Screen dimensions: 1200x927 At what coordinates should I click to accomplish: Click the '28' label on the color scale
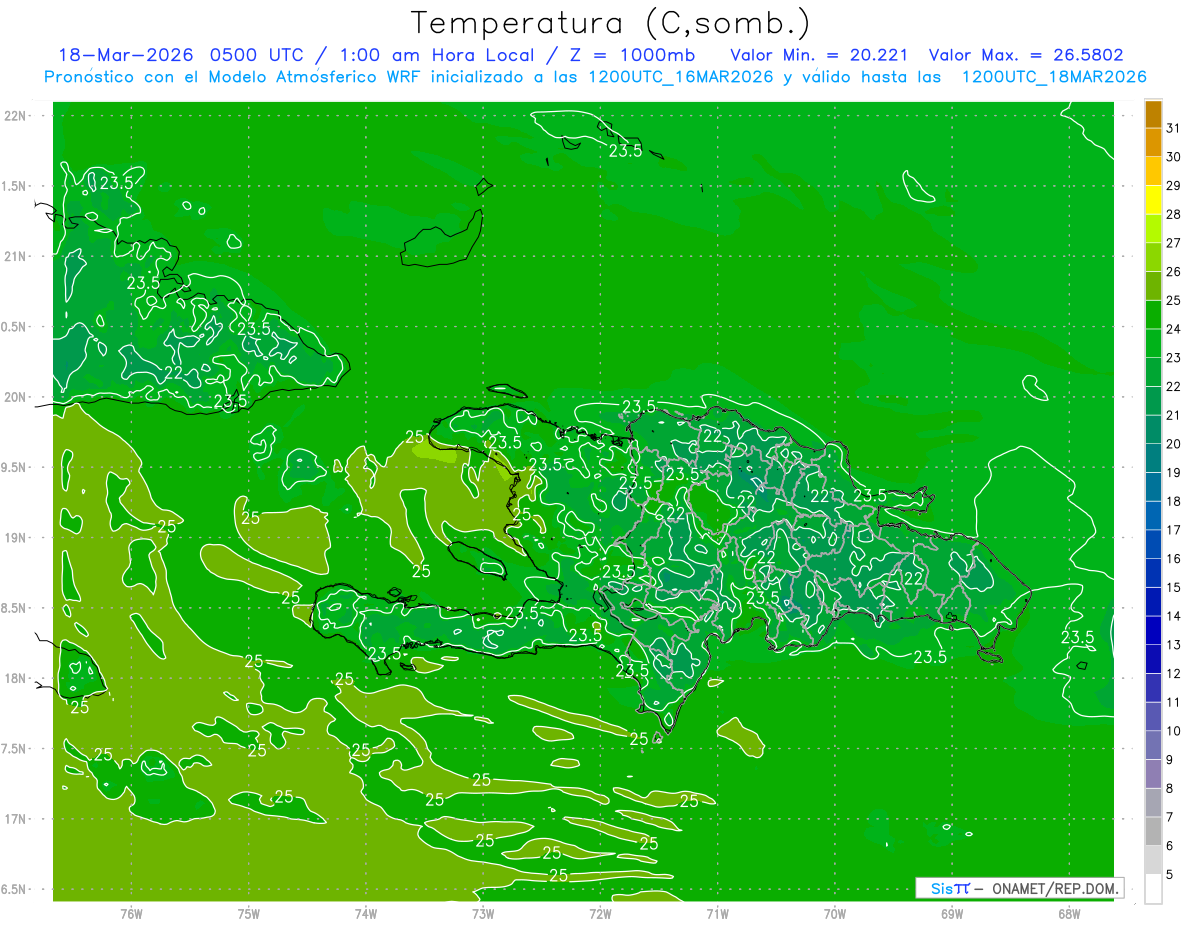(1174, 214)
